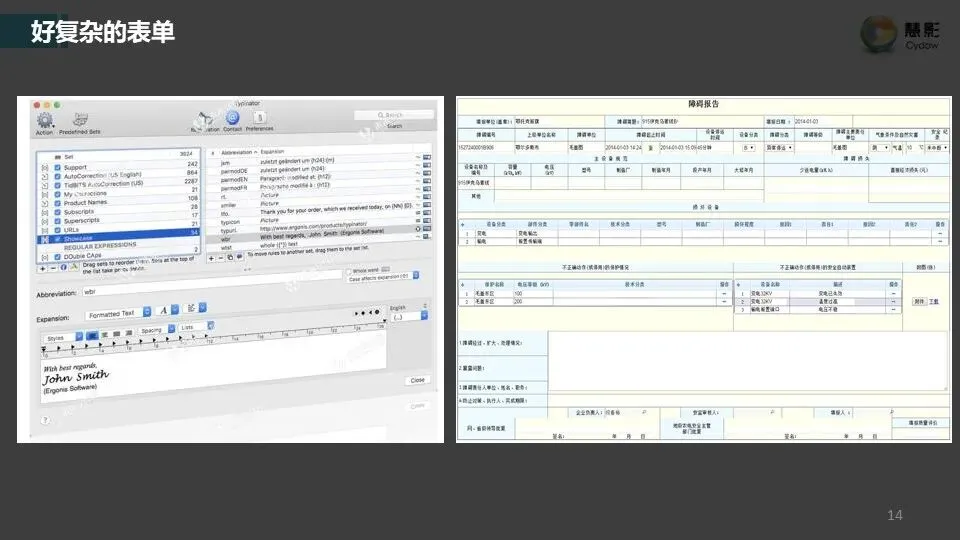Viewport: 960px width, 540px height.
Task: Click the large empty text area in the report form
Action: tap(748, 361)
